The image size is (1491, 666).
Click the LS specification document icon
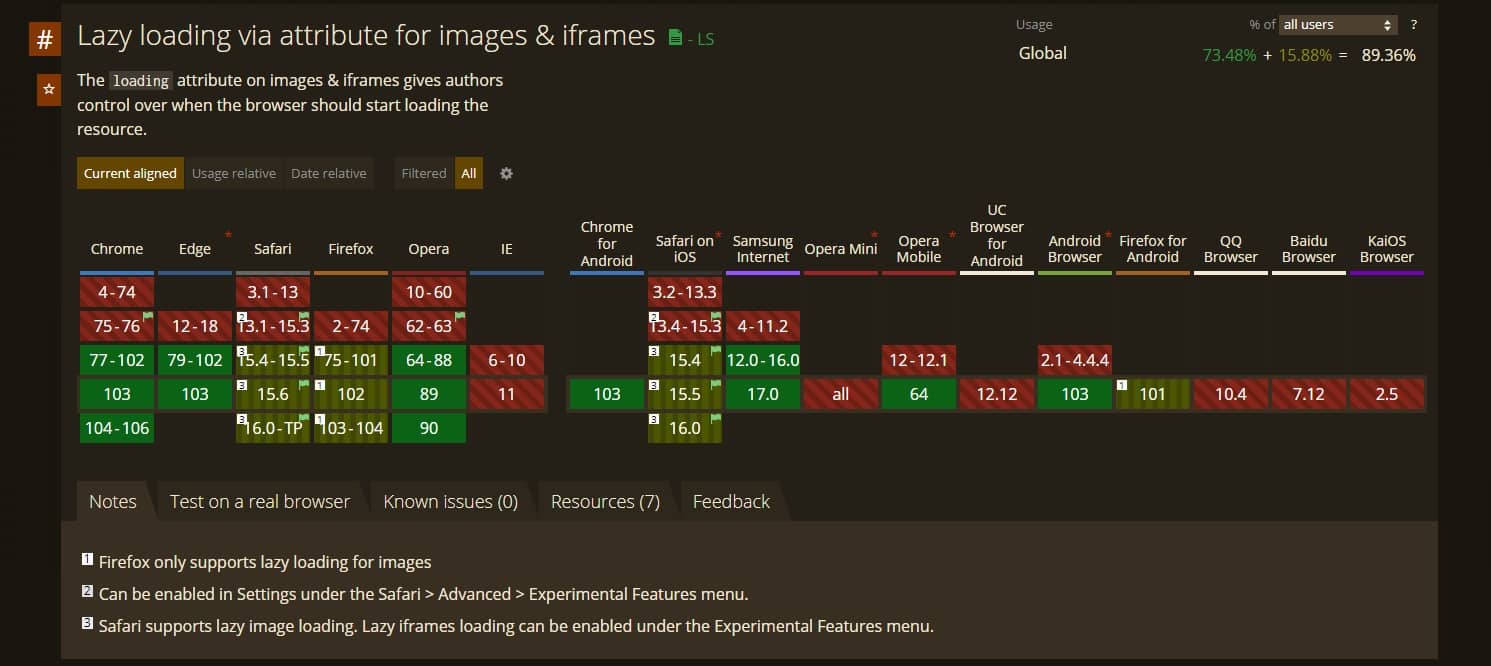coord(675,38)
